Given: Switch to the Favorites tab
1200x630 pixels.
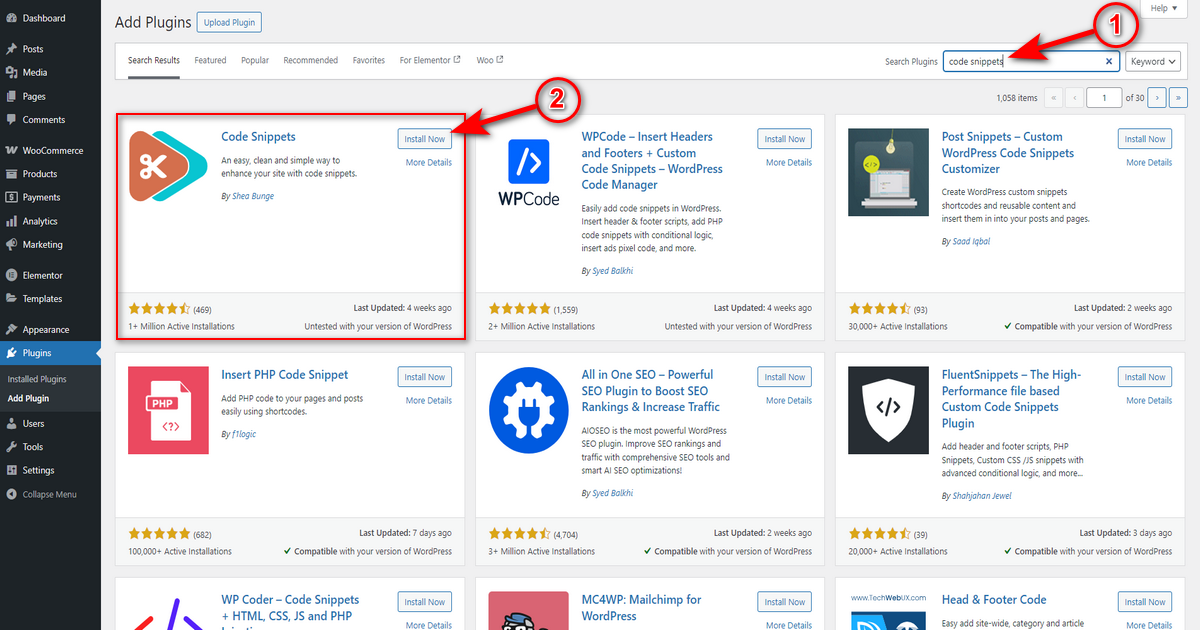Looking at the screenshot, I should click(x=369, y=60).
